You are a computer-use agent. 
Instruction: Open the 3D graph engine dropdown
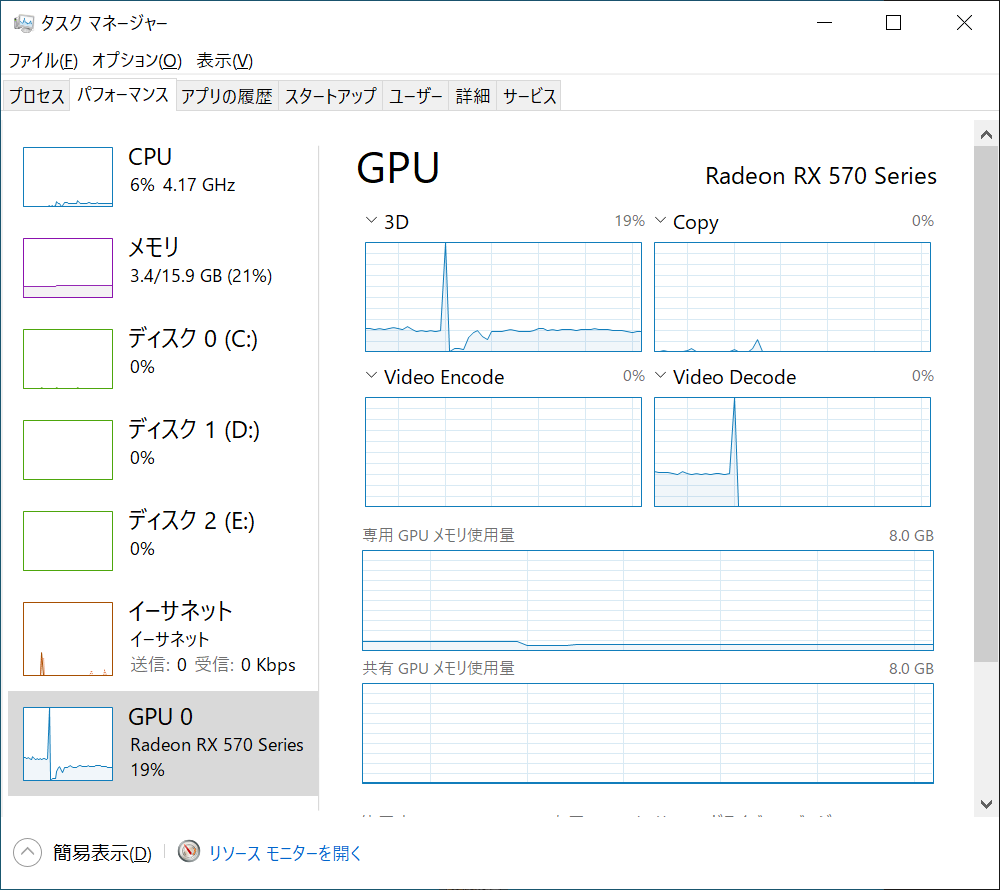372,221
